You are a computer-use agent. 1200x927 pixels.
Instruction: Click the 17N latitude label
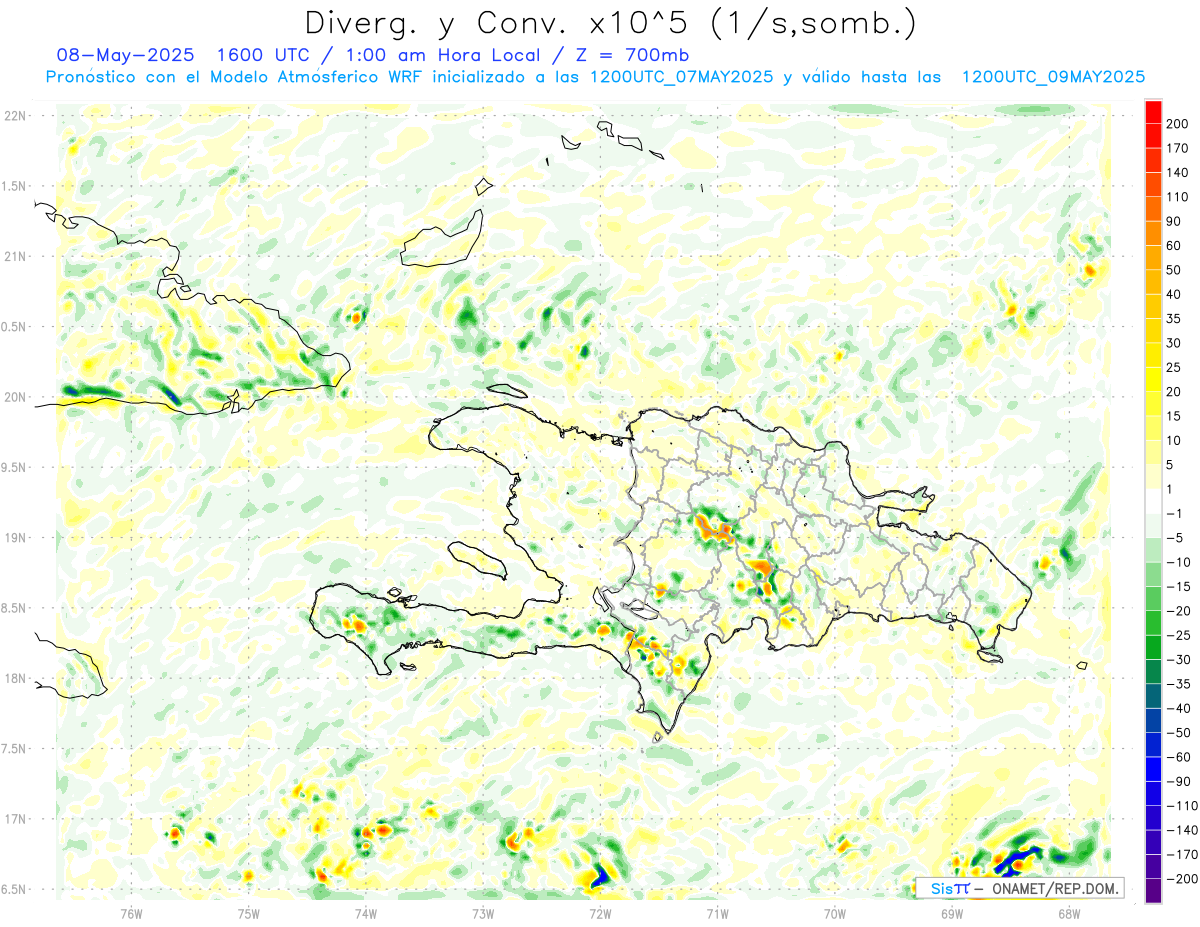[14, 819]
